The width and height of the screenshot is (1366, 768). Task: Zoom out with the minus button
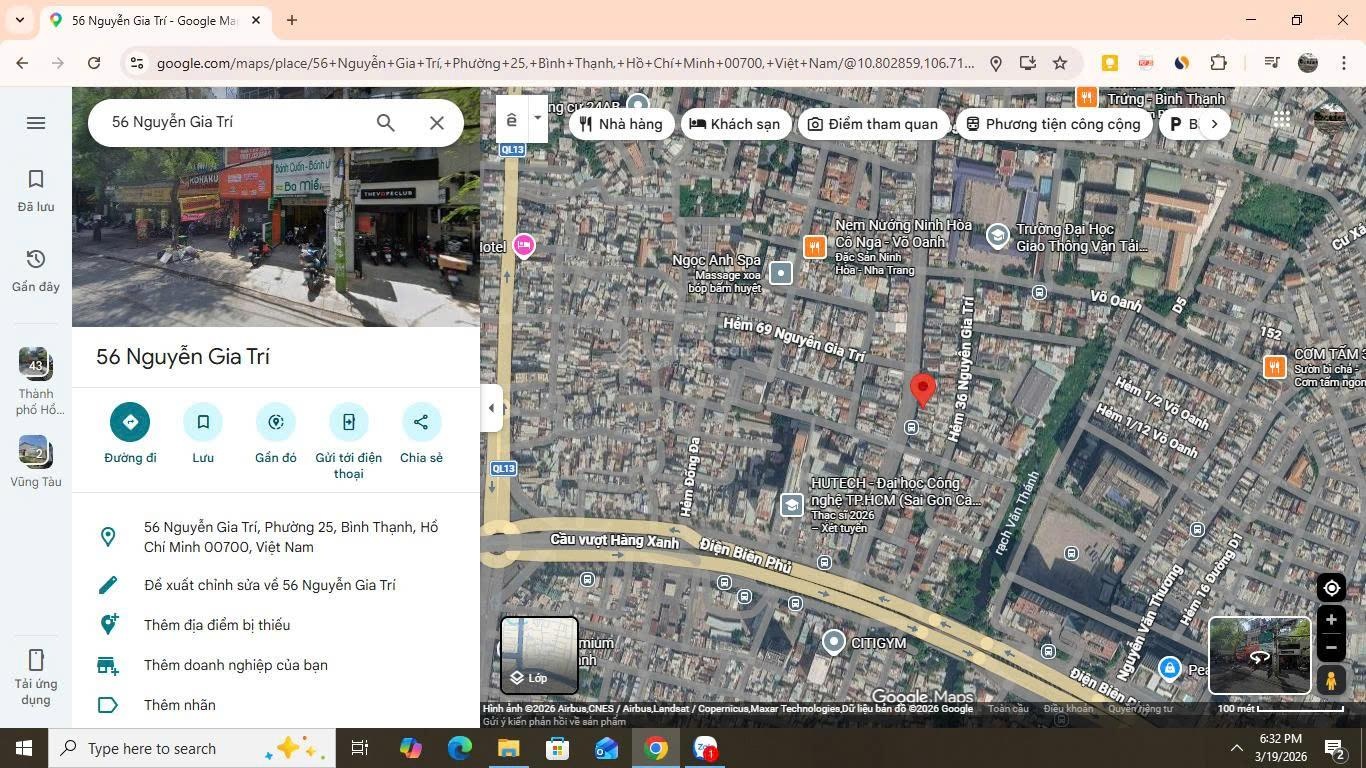pos(1331,648)
